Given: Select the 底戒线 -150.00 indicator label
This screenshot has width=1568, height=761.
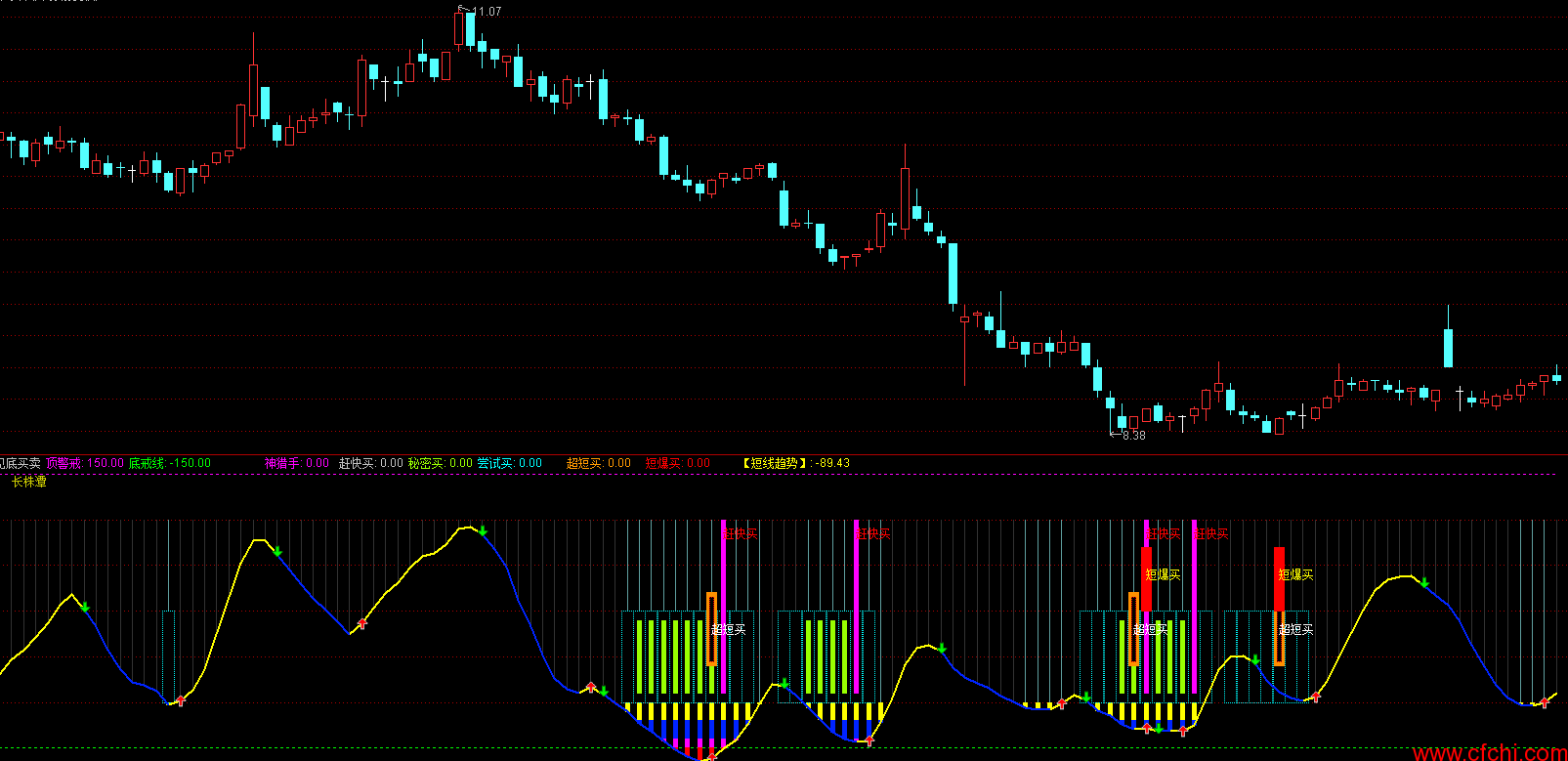Looking at the screenshot, I should click(x=170, y=463).
